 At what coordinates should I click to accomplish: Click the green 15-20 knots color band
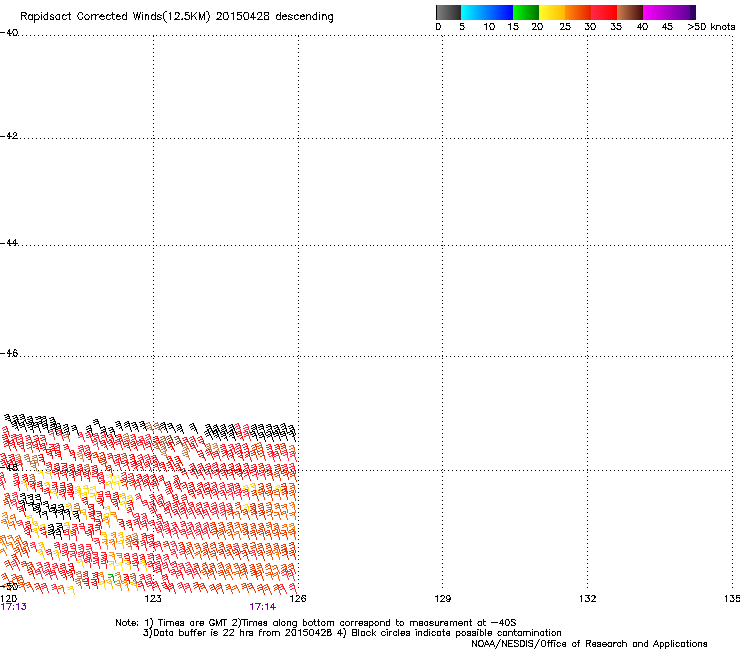pos(526,12)
